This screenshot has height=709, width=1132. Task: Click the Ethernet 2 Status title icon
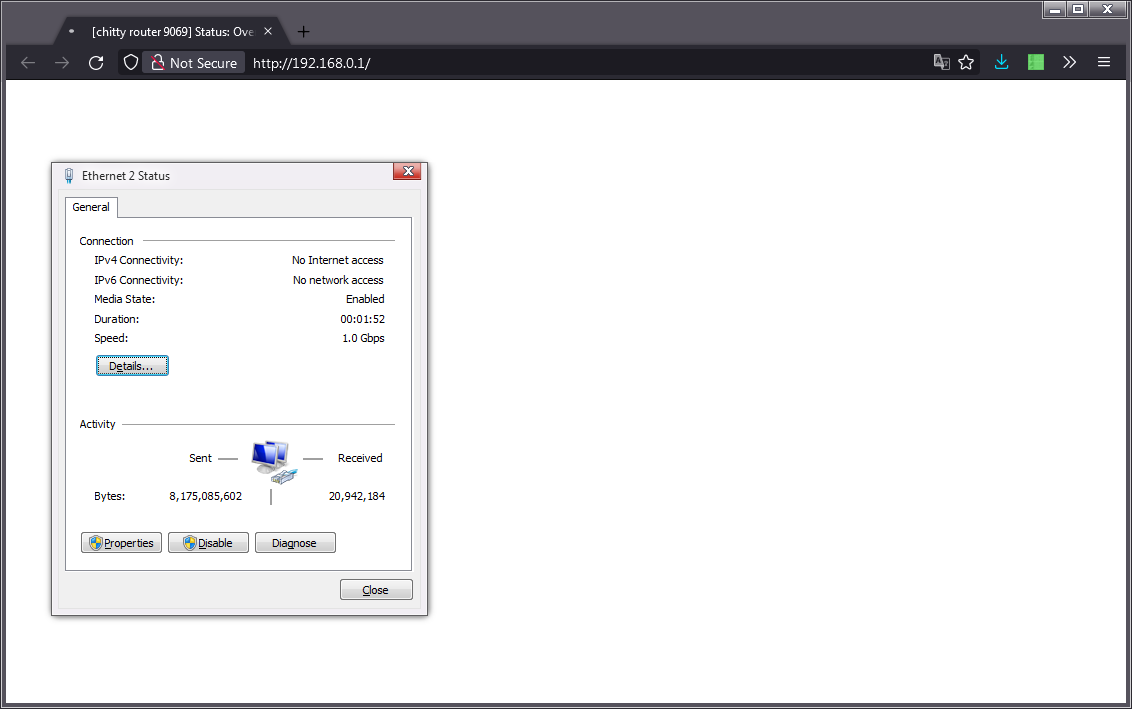tap(69, 175)
